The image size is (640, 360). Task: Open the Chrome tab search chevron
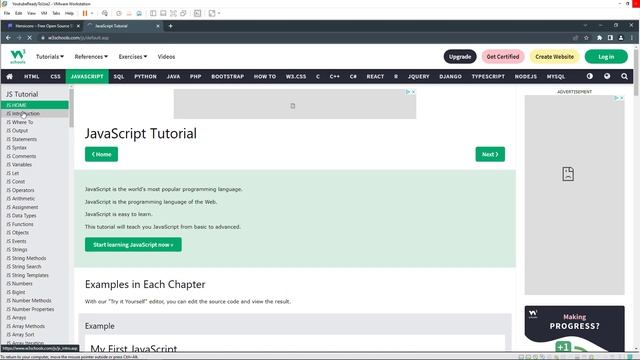[585, 25]
